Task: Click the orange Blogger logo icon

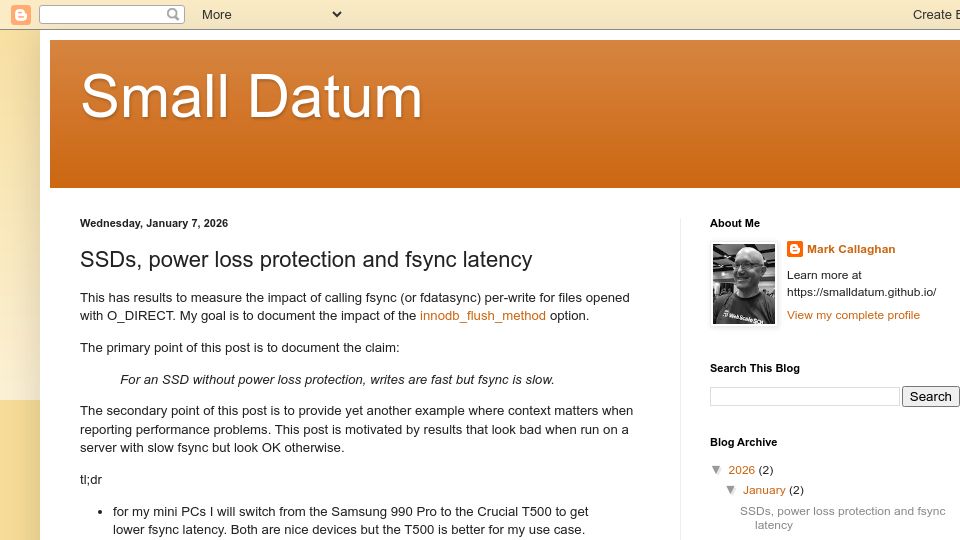Action: coord(21,15)
